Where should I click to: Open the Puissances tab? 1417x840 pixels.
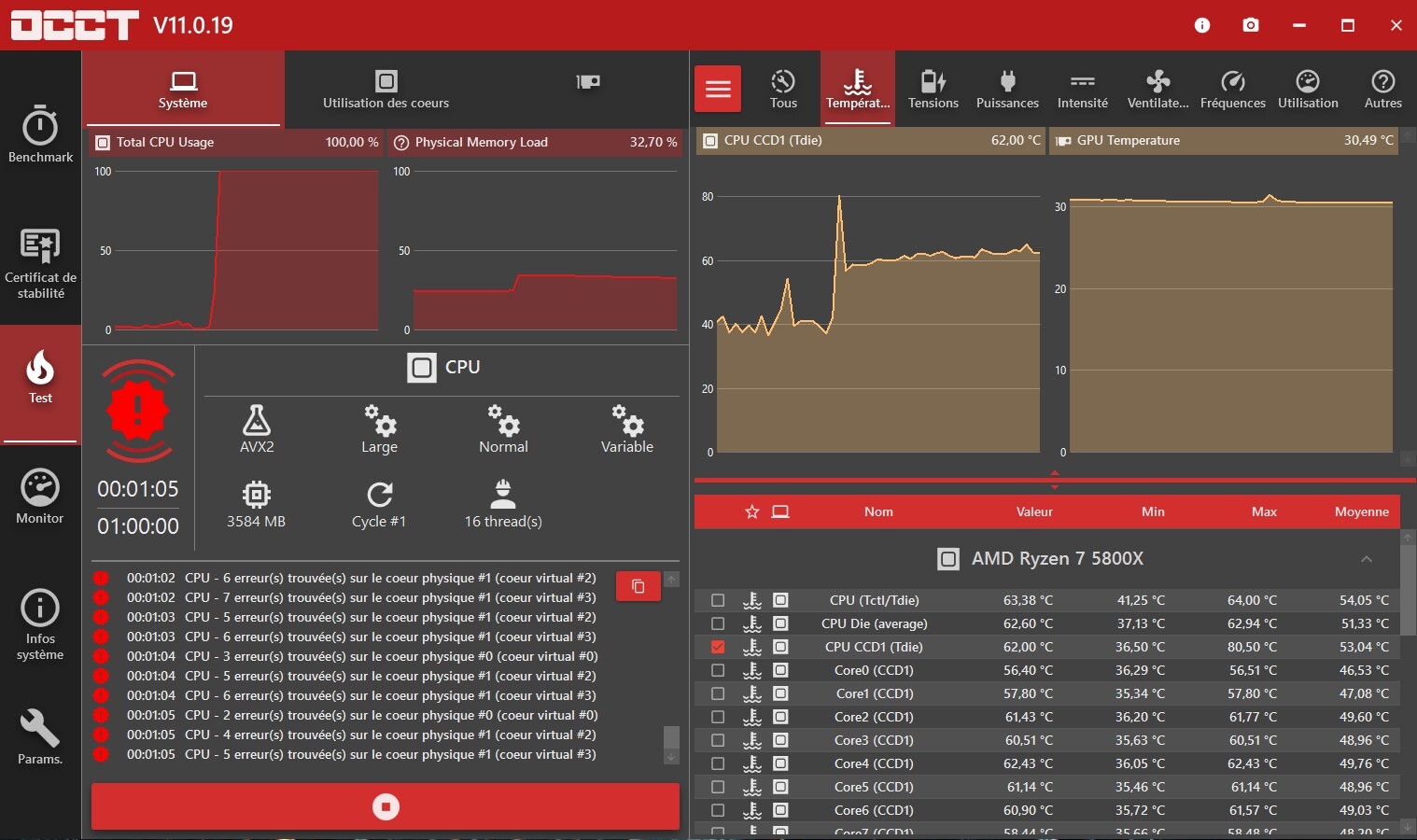tap(1007, 89)
